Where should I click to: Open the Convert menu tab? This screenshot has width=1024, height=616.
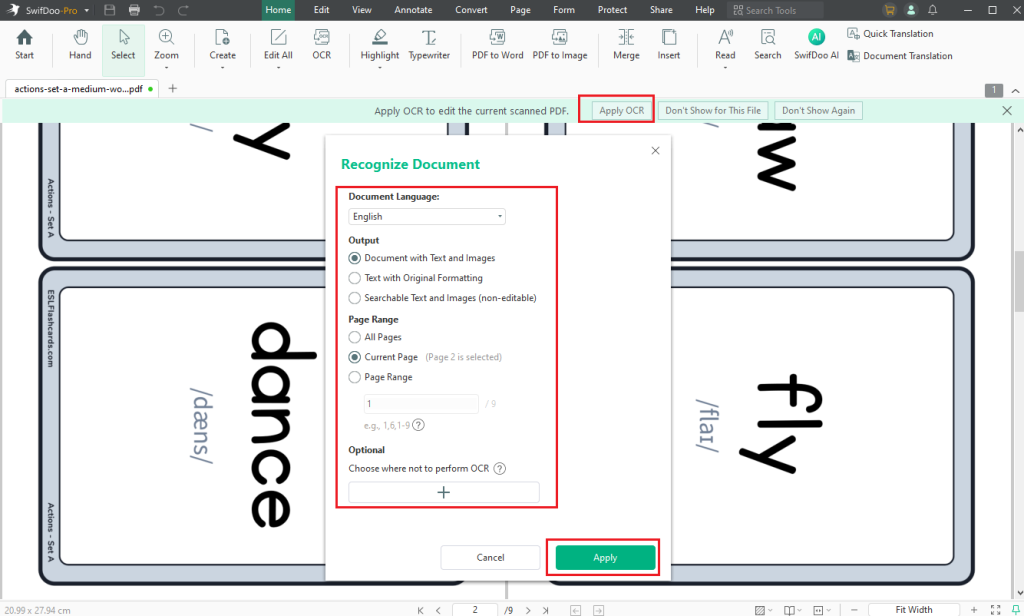[471, 10]
